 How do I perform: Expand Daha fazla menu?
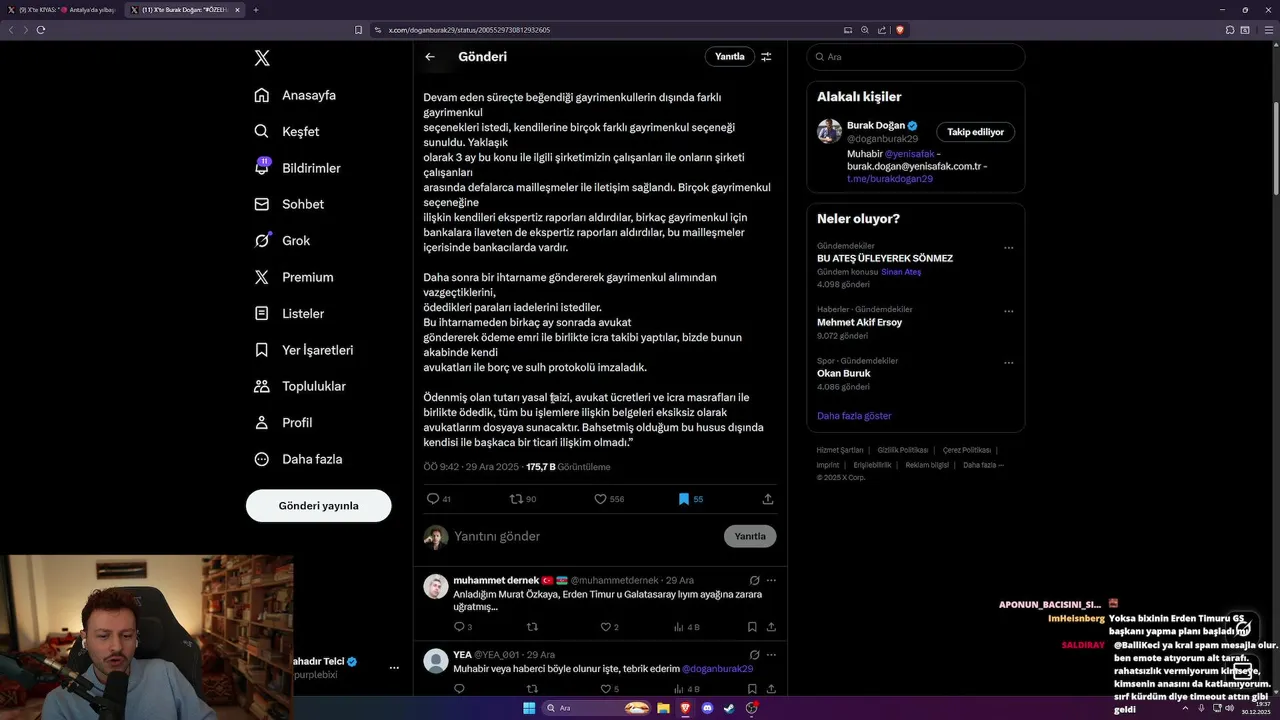coord(298,459)
